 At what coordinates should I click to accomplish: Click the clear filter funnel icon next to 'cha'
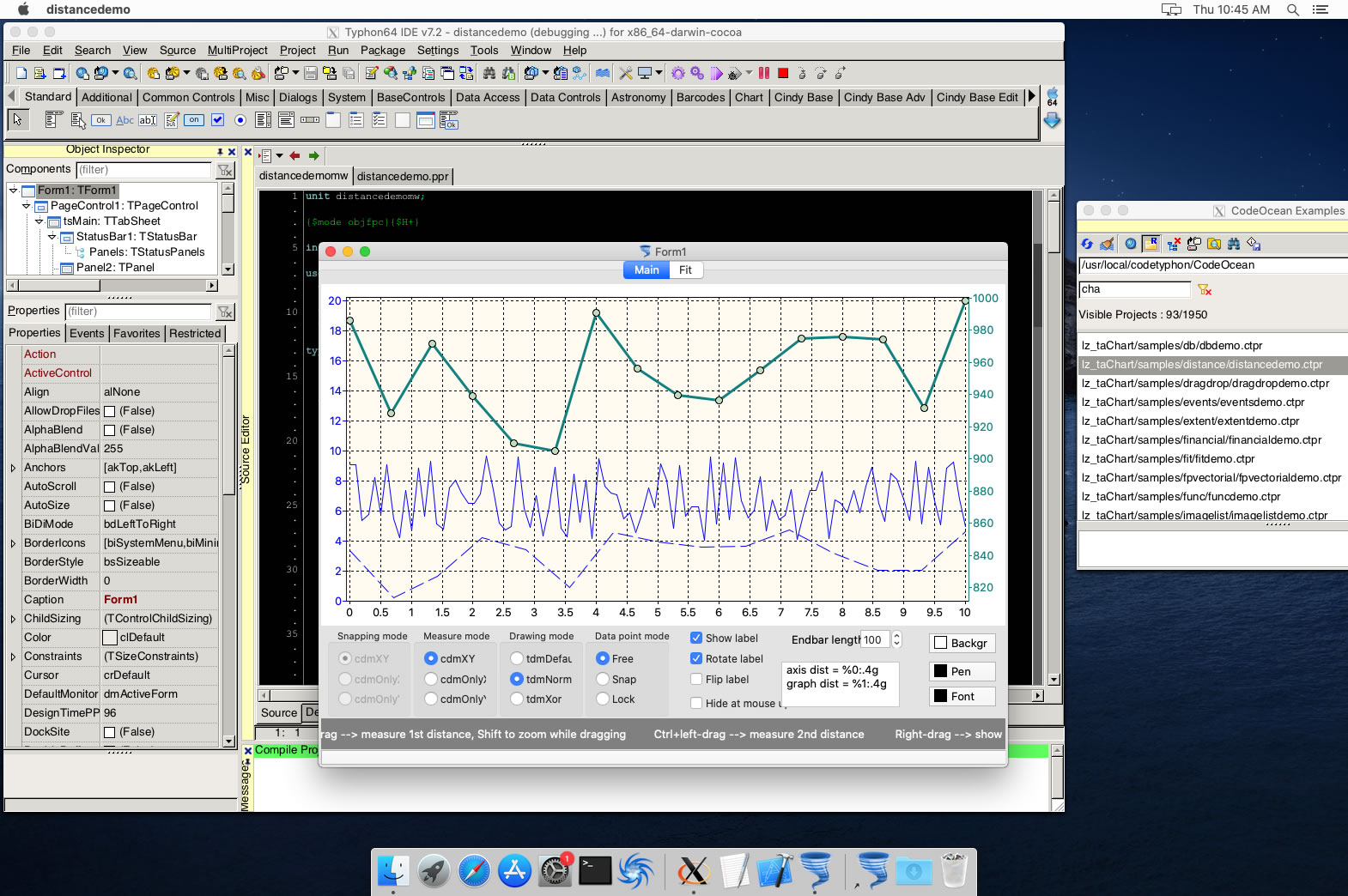tap(1205, 289)
